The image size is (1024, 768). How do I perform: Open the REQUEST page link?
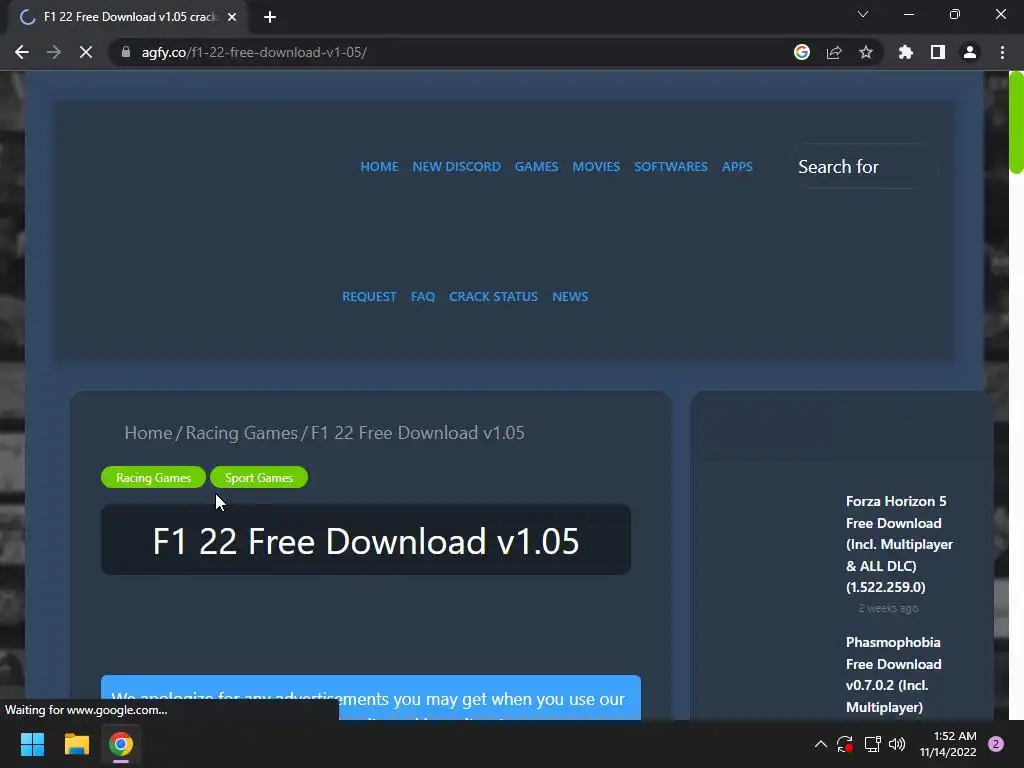coord(369,296)
